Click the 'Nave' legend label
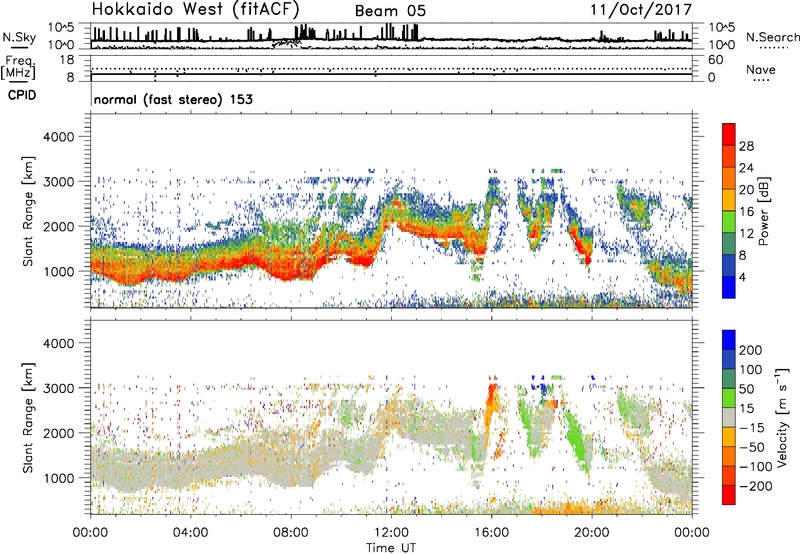 click(x=761, y=70)
